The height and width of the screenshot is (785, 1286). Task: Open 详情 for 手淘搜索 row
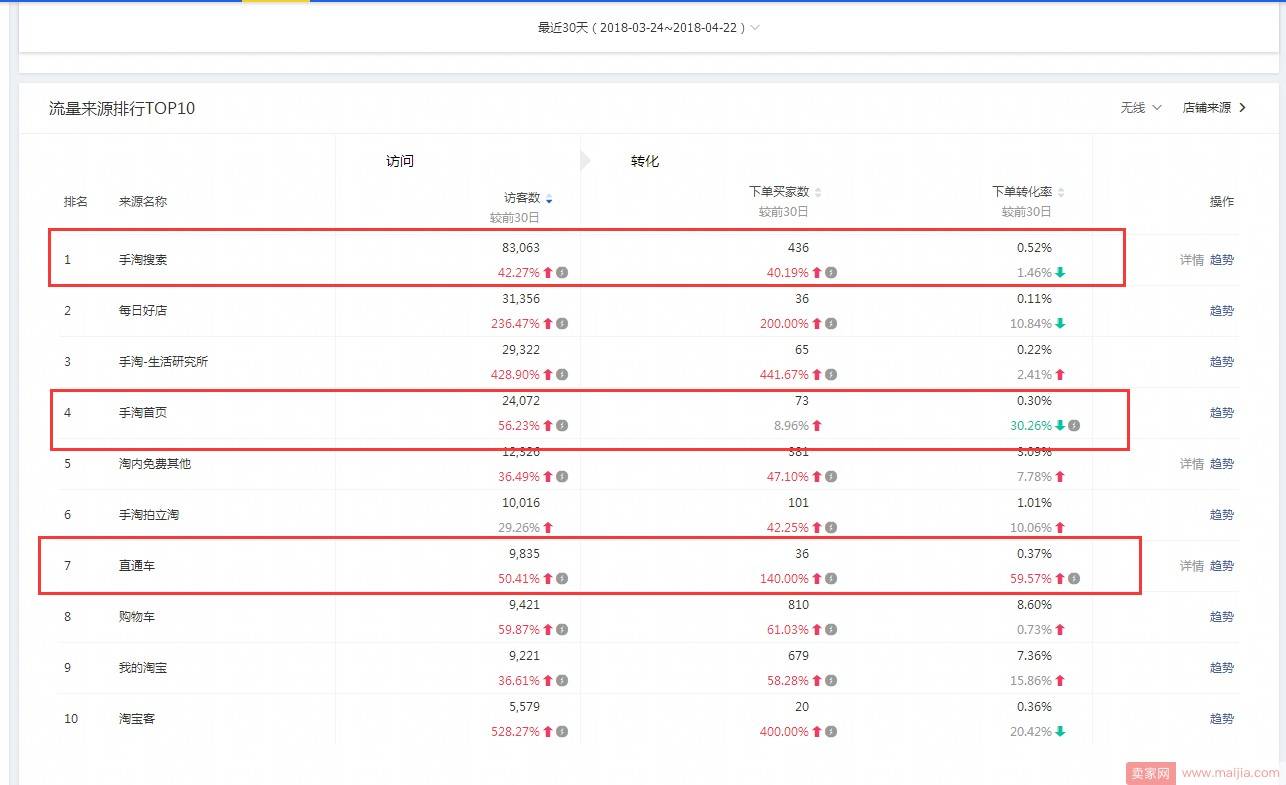(1191, 260)
